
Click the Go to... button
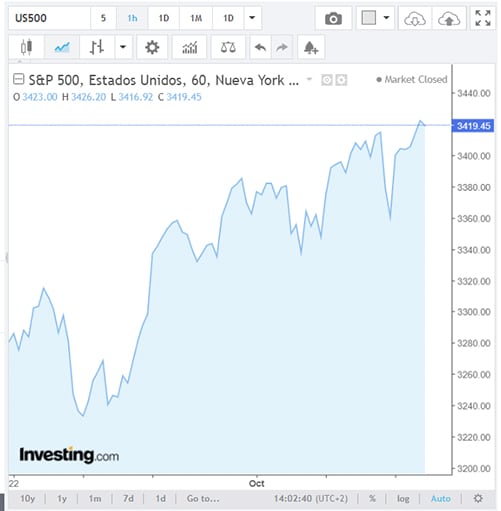tap(203, 499)
